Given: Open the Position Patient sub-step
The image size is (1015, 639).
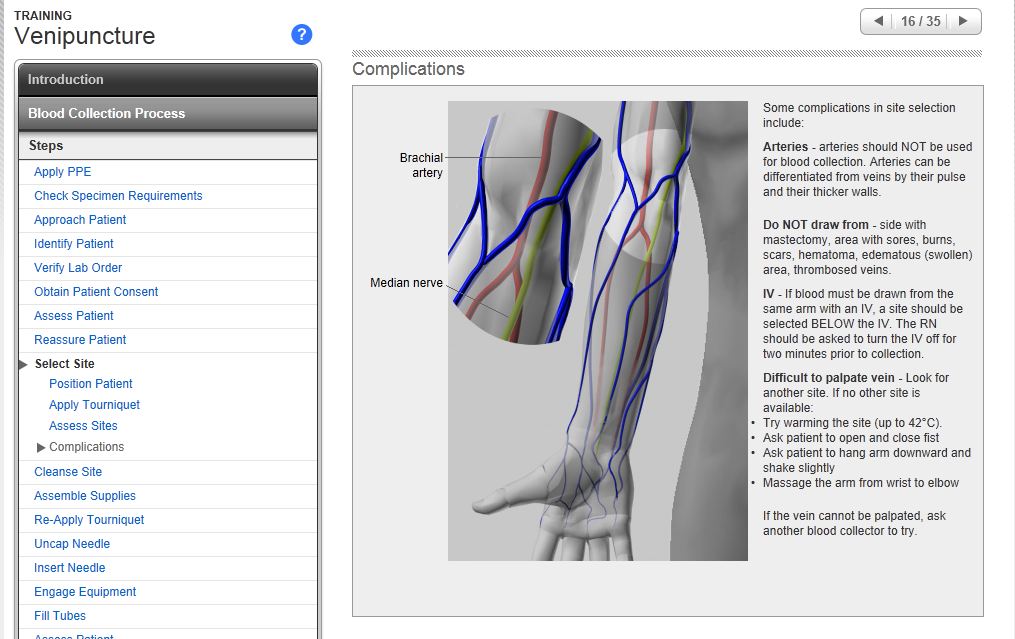Looking at the screenshot, I should tap(90, 384).
